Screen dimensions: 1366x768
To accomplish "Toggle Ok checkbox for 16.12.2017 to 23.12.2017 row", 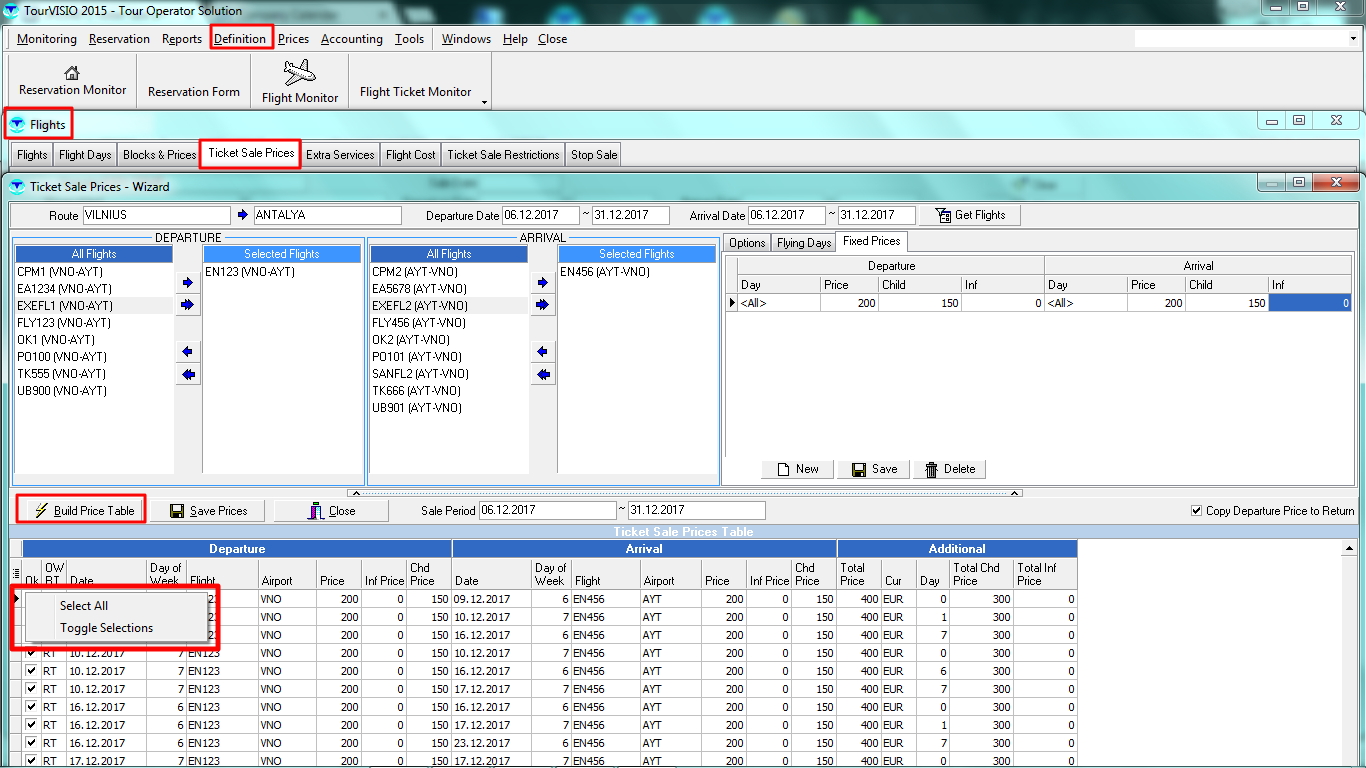I will coord(31,743).
